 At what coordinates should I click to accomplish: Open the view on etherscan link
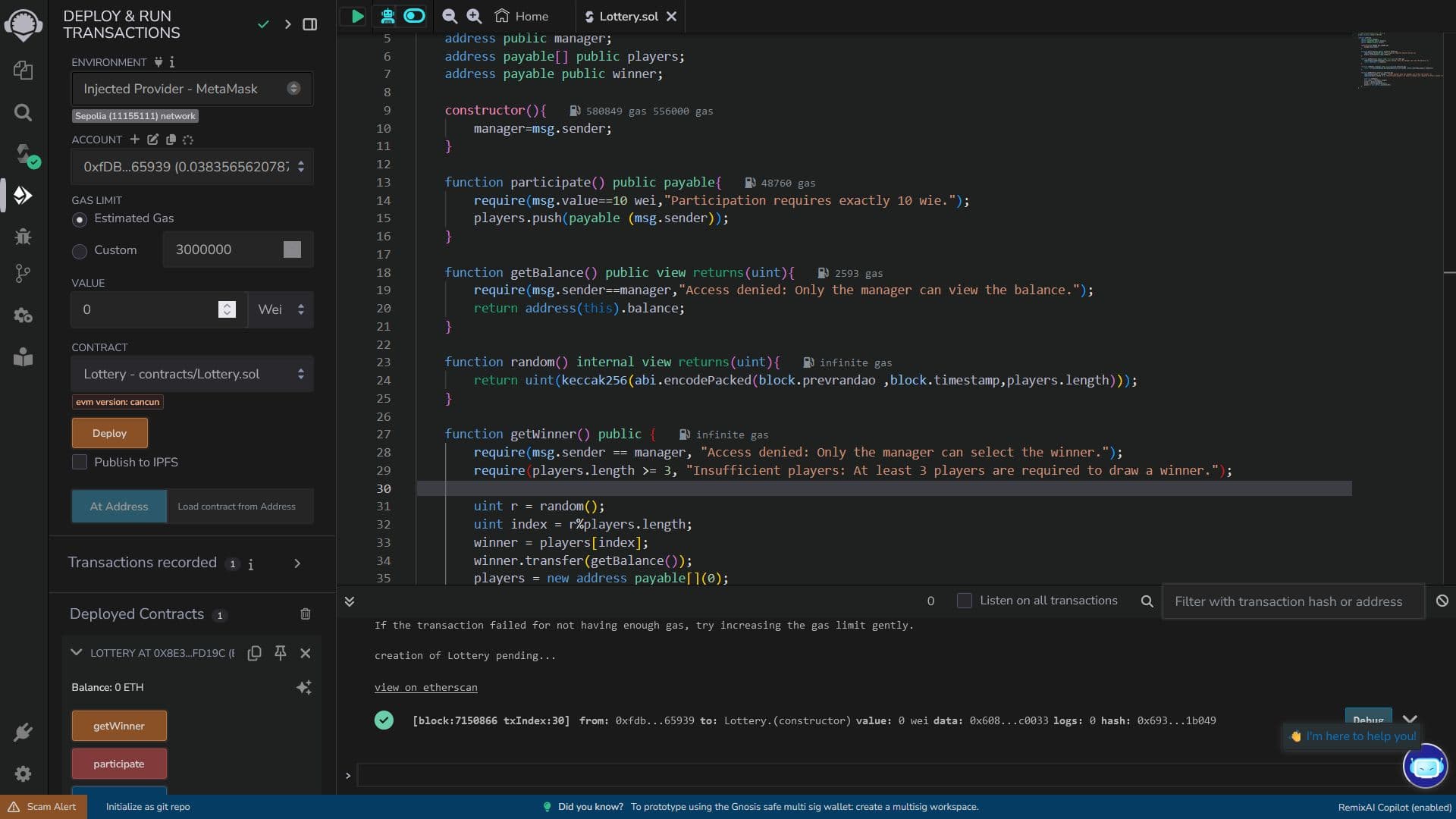coord(425,687)
